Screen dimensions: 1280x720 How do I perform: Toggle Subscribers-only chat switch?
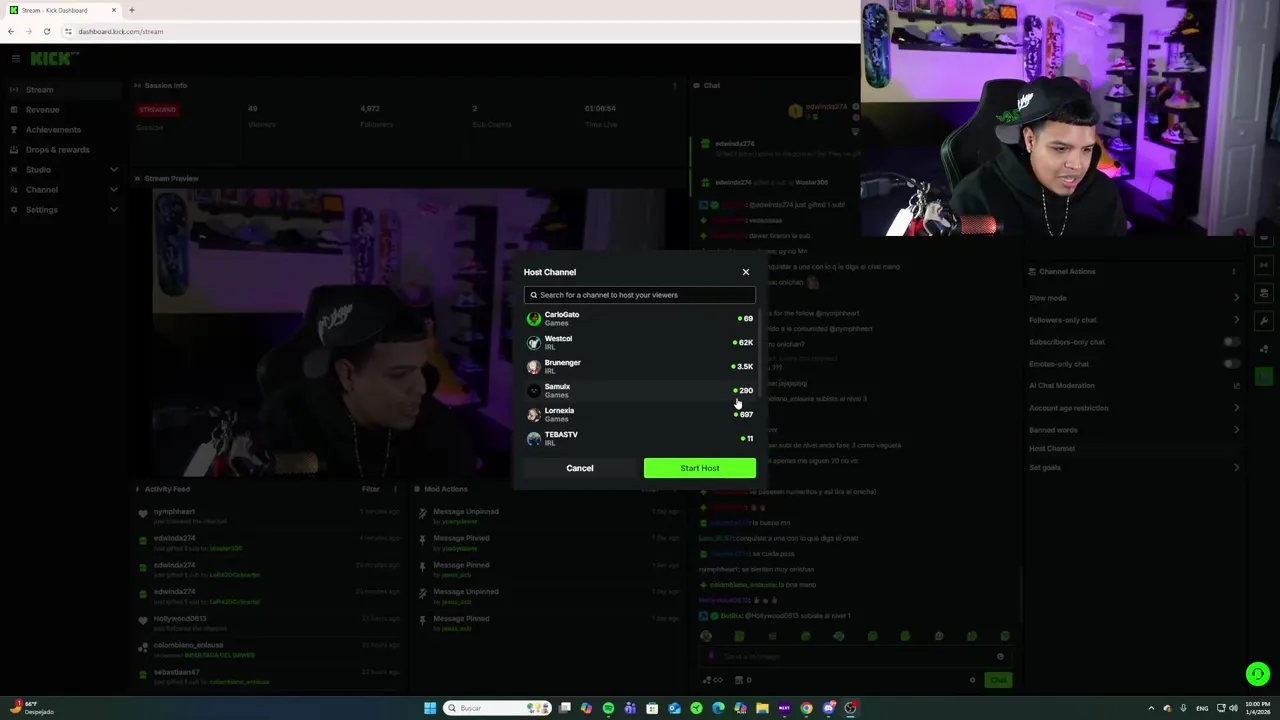point(1231,342)
